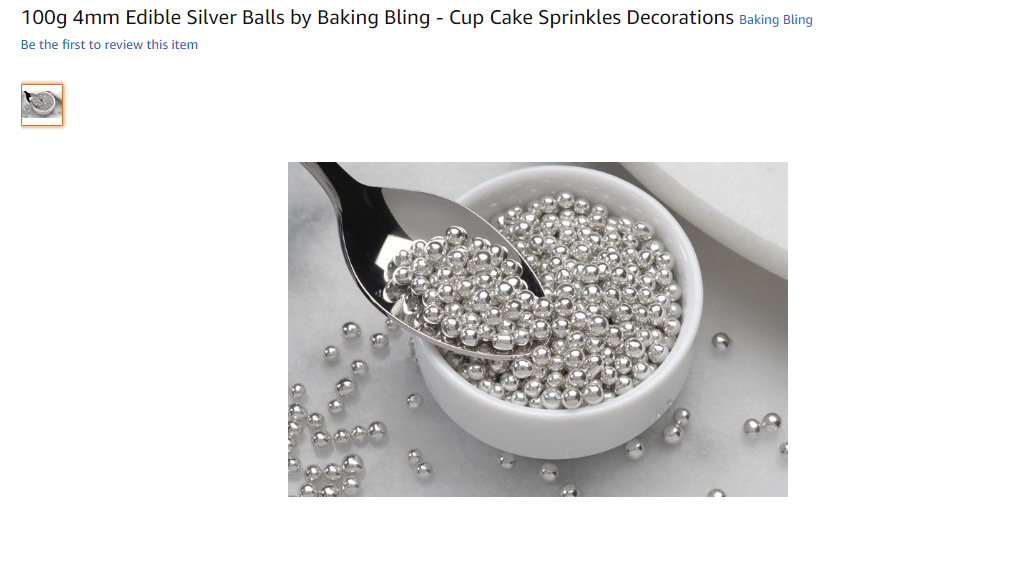This screenshot has height=579, width=1019.
Task: Click the word 'Sprinkles' in the title
Action: [x=580, y=18]
